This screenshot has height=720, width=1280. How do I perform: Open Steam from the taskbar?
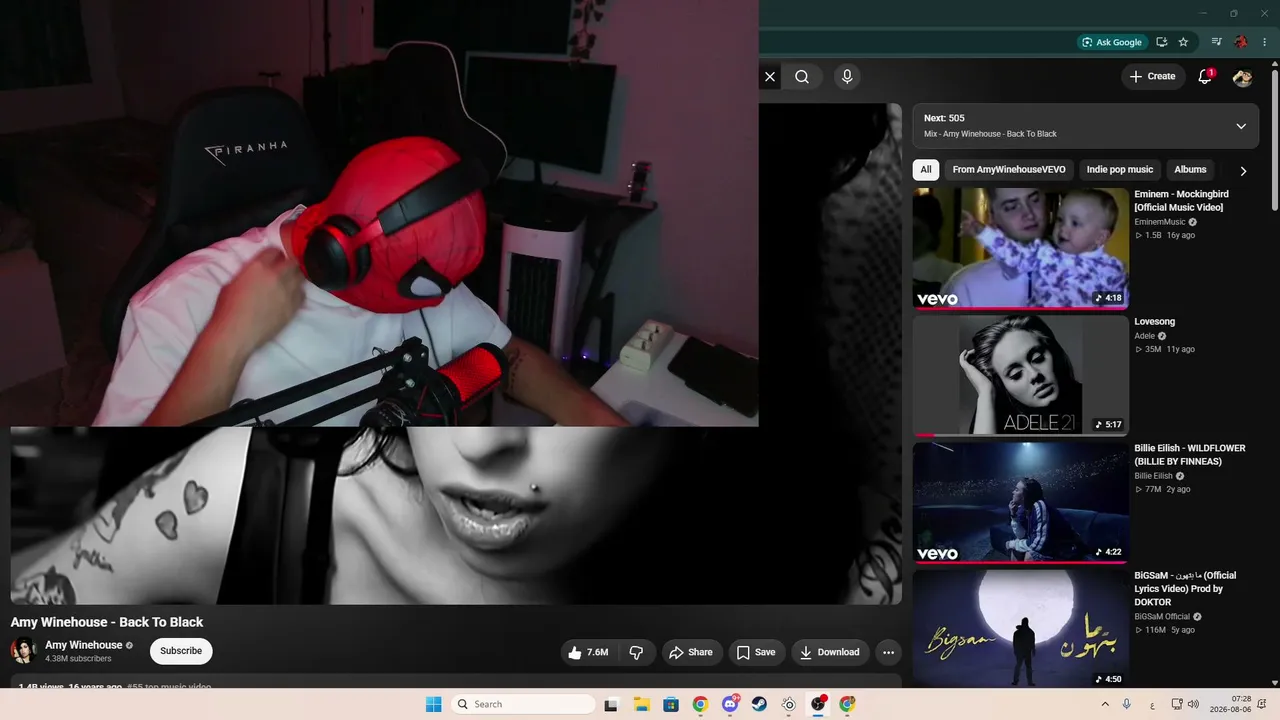click(759, 704)
